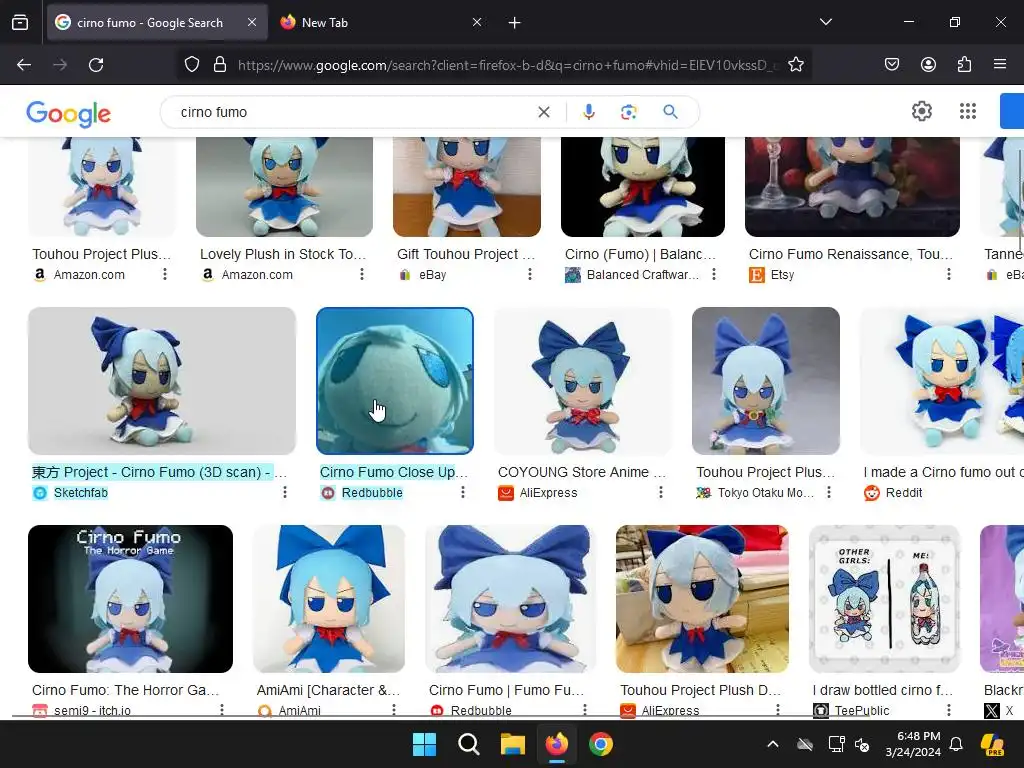
Task: Open the display settings tray icon
Action: [x=836, y=744]
